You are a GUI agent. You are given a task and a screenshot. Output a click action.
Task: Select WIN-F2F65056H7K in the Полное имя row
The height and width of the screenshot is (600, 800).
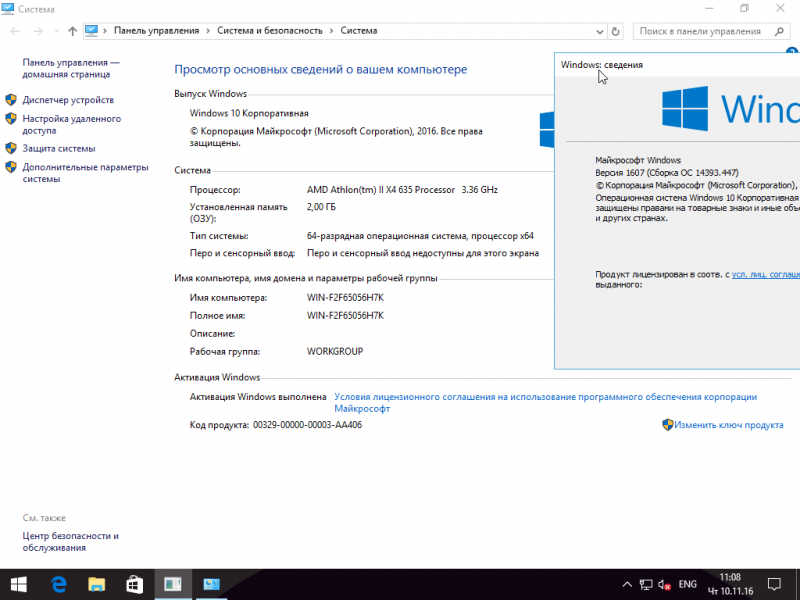[x=345, y=315]
